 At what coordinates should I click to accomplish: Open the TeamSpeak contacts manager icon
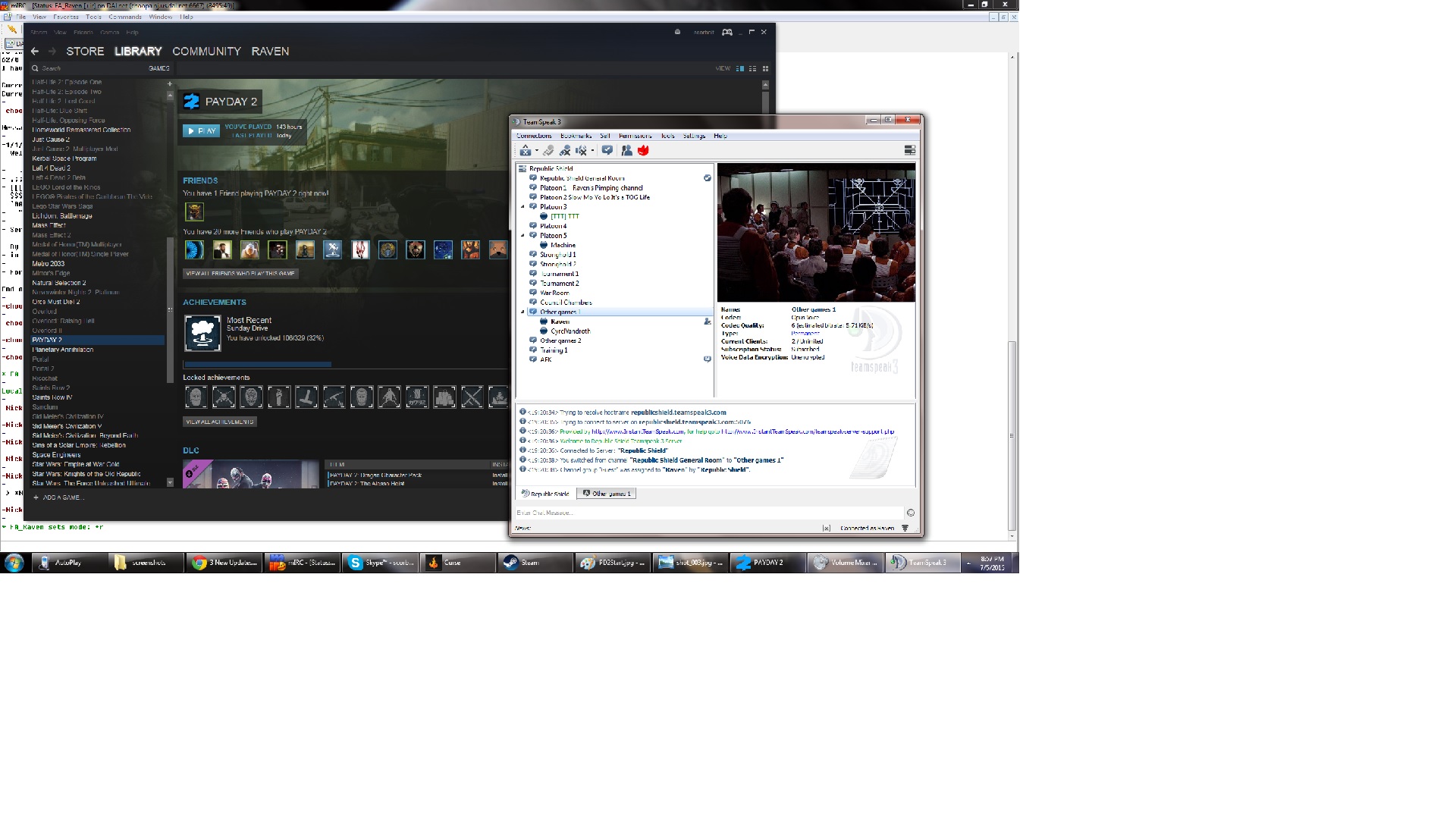tap(626, 151)
